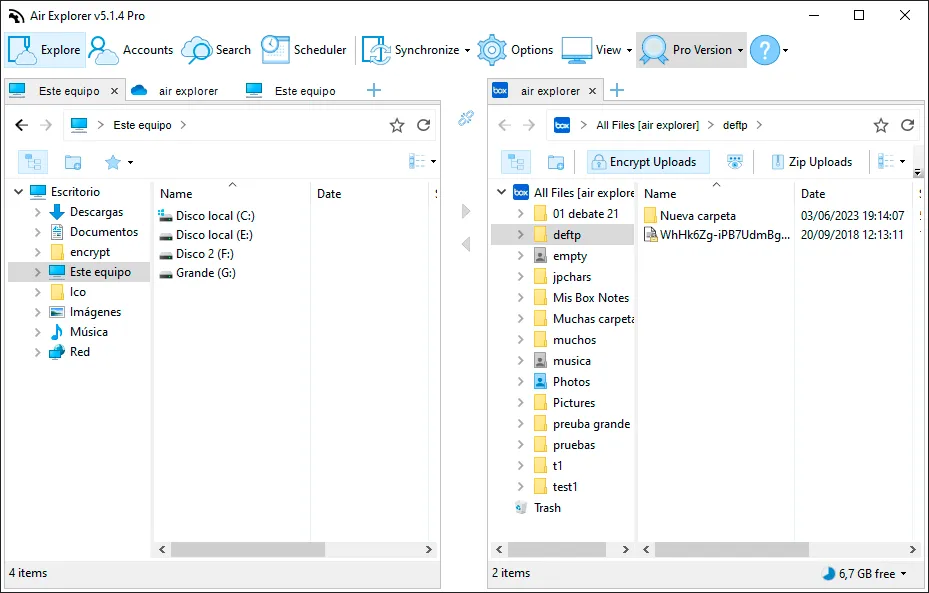Screen dimensions: 929x593
Task: Switch to the second Este equipo tab
Action: 291,91
